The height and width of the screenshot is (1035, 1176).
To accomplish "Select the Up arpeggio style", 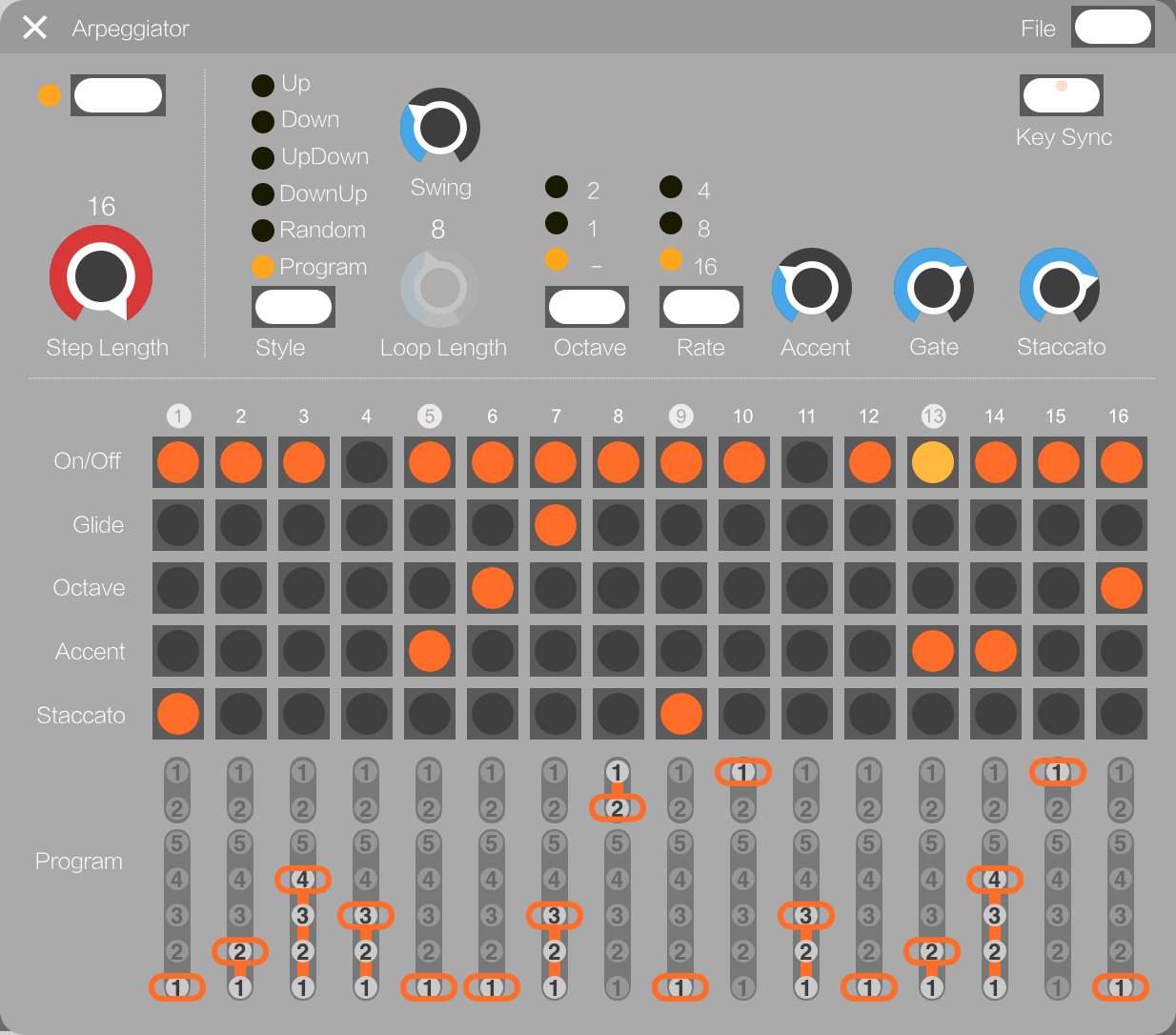I will pyautogui.click(x=264, y=85).
